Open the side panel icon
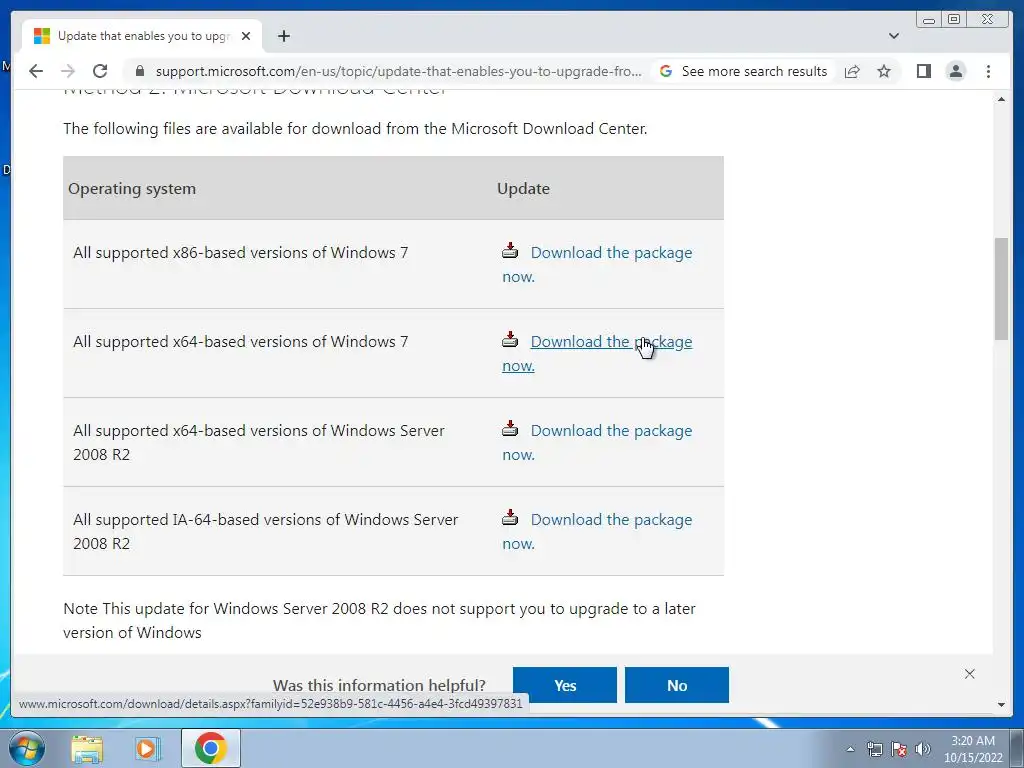This screenshot has width=1024, height=768. pos(923,71)
